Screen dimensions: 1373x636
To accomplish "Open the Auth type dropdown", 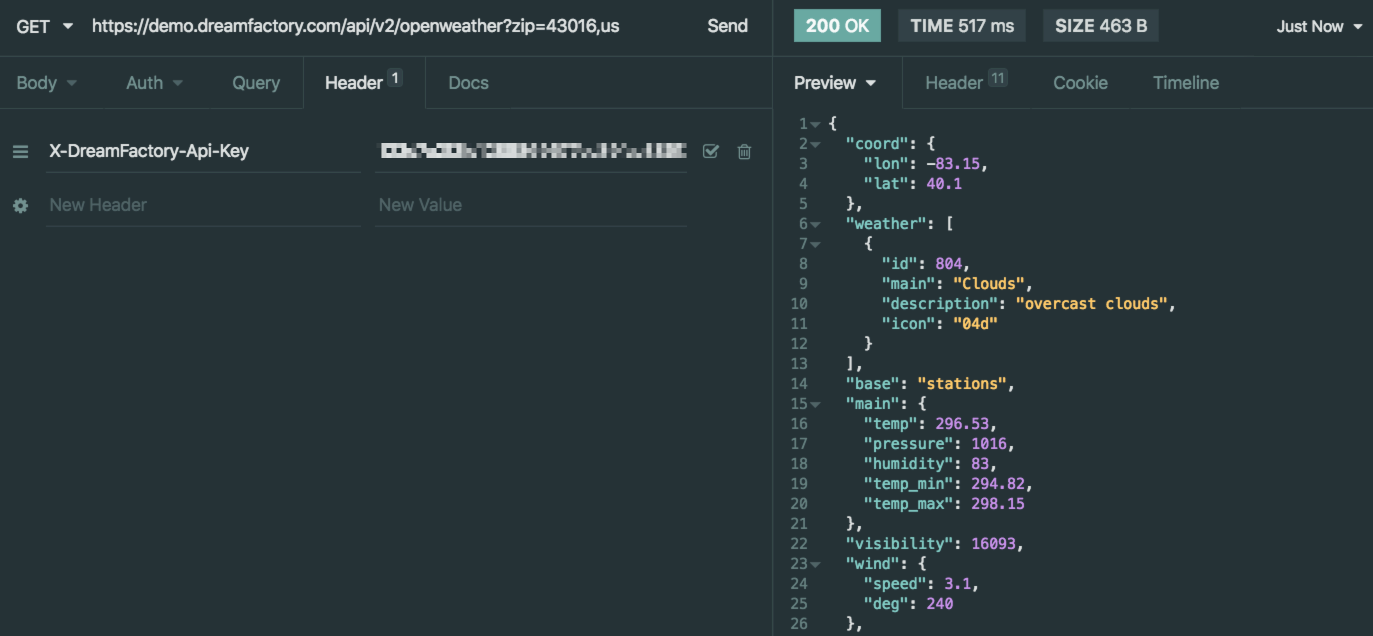I will coord(154,83).
